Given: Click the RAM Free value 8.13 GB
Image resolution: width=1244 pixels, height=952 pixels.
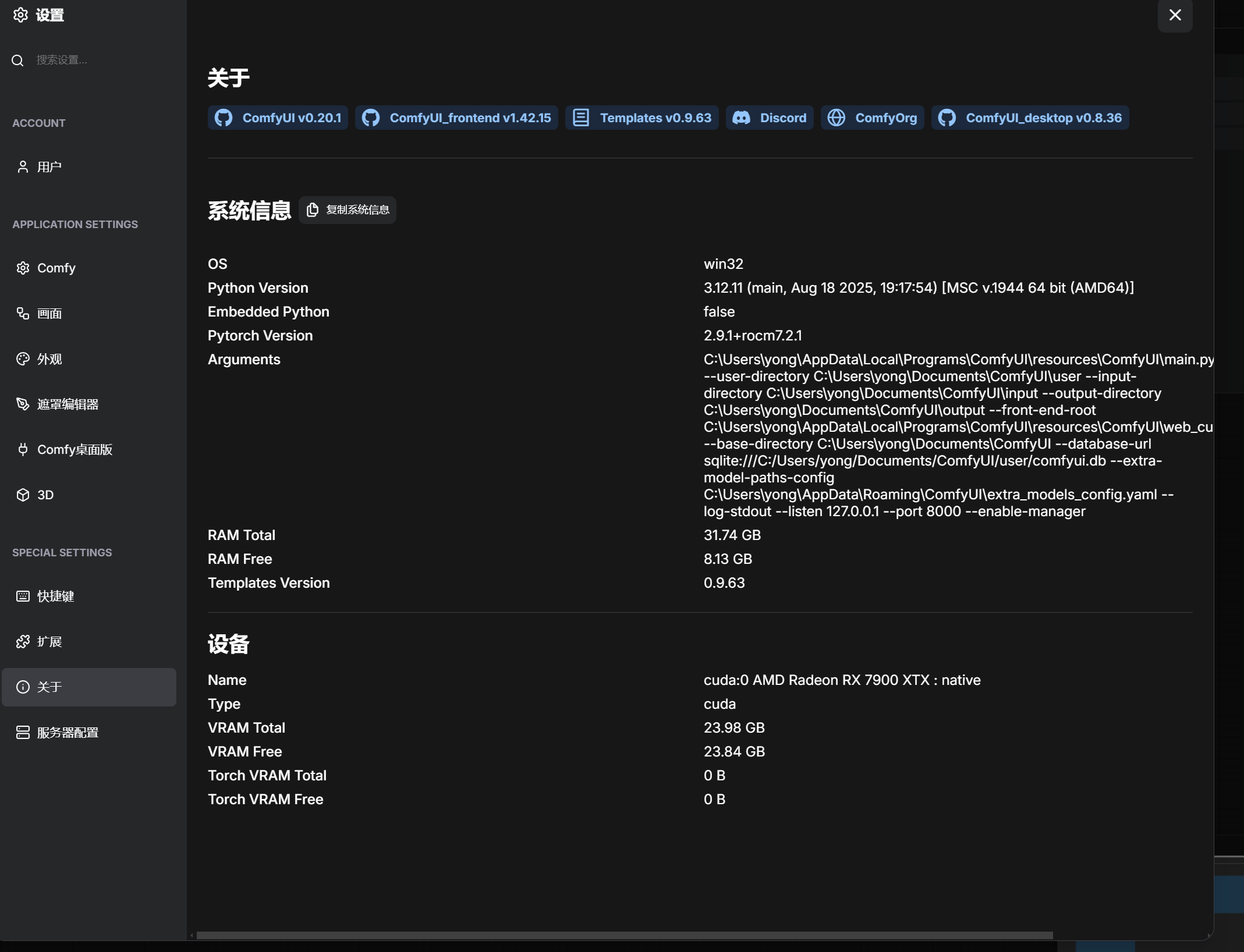Looking at the screenshot, I should point(728,559).
